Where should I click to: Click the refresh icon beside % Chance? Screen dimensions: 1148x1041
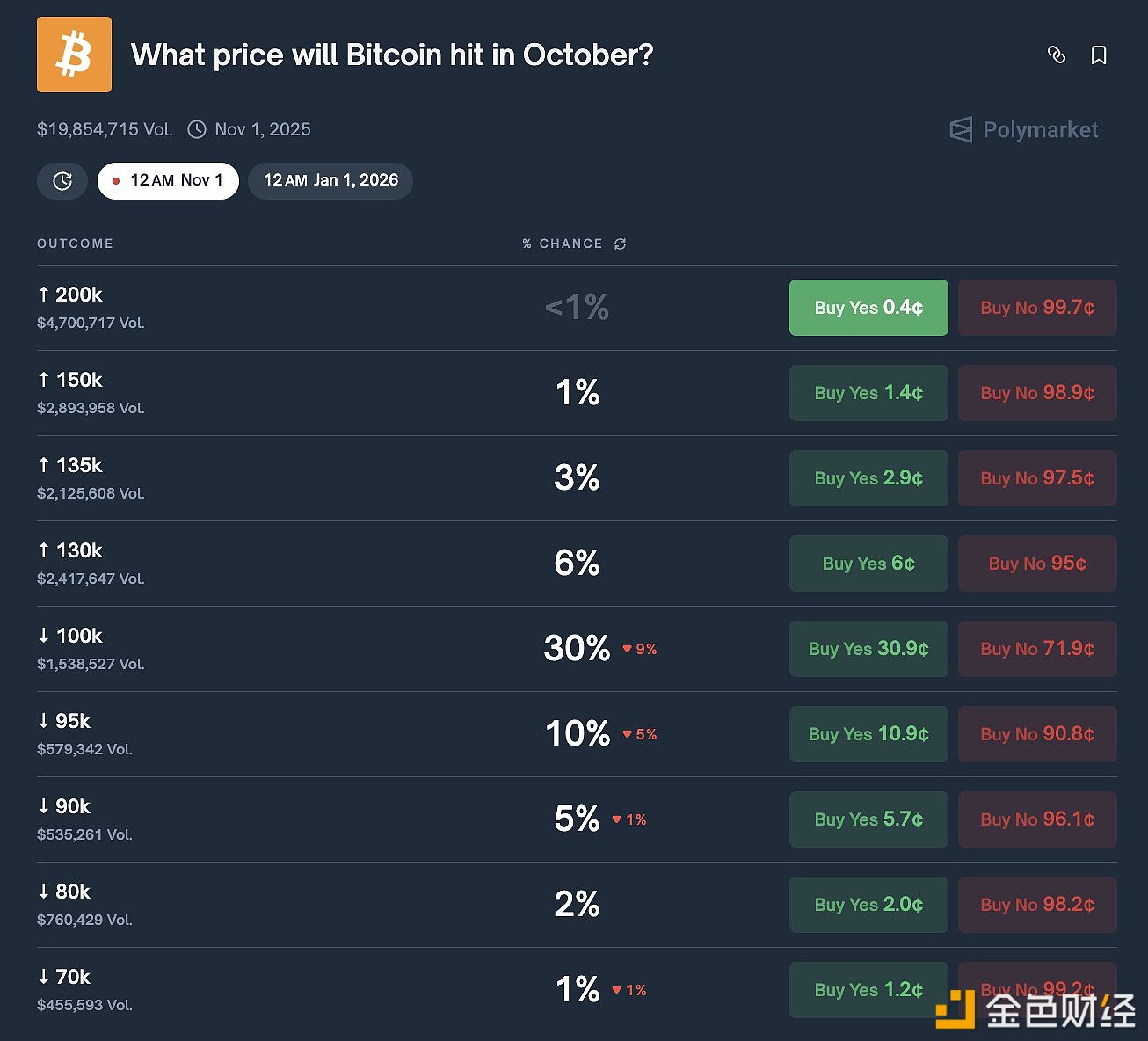tap(621, 244)
